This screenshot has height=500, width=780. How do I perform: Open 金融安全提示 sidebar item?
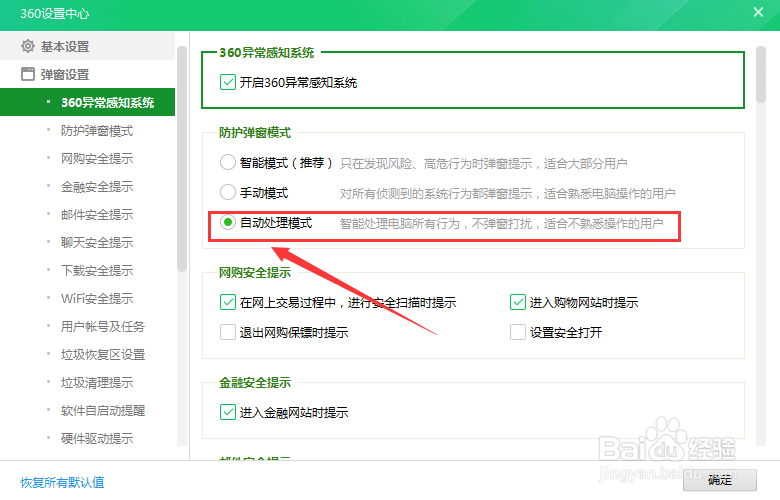[97, 187]
